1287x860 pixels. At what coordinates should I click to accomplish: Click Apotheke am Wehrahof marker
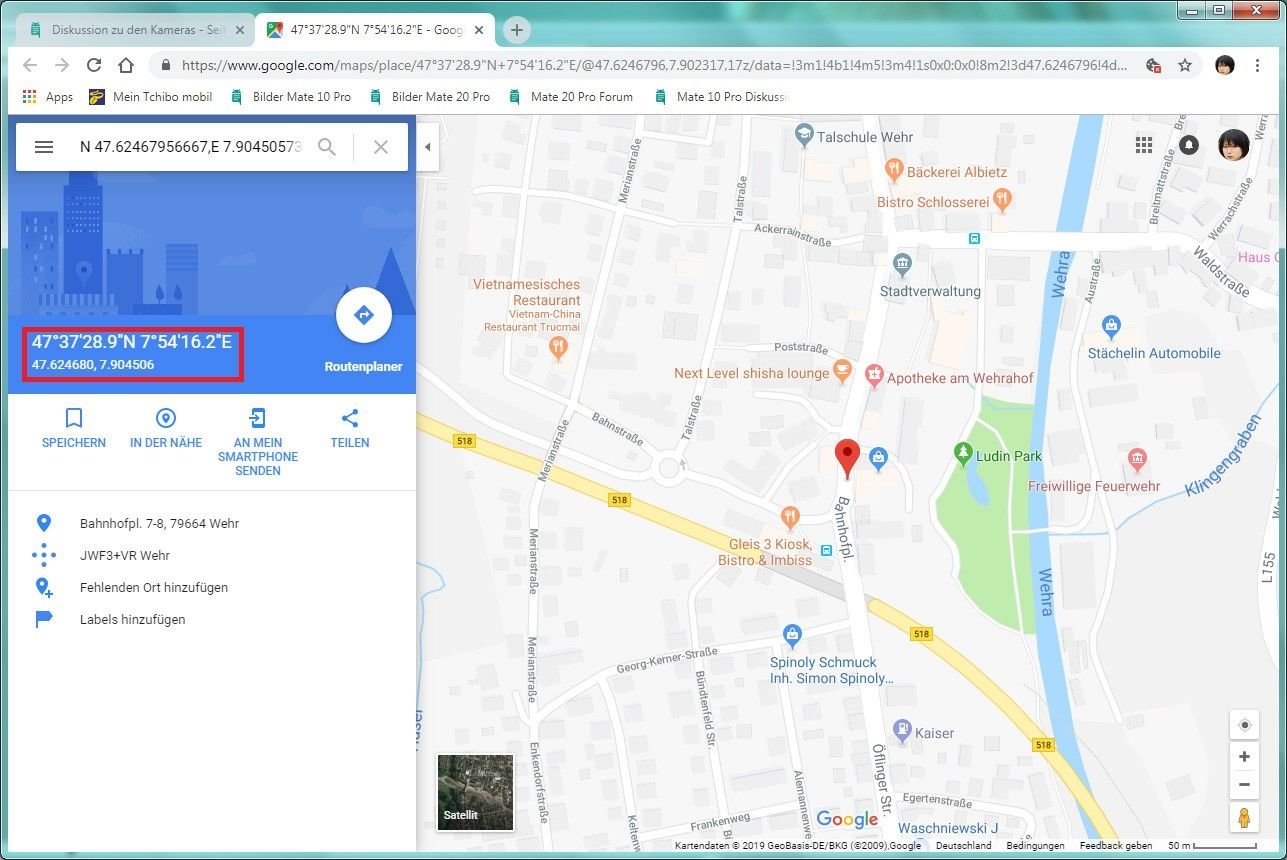875,375
